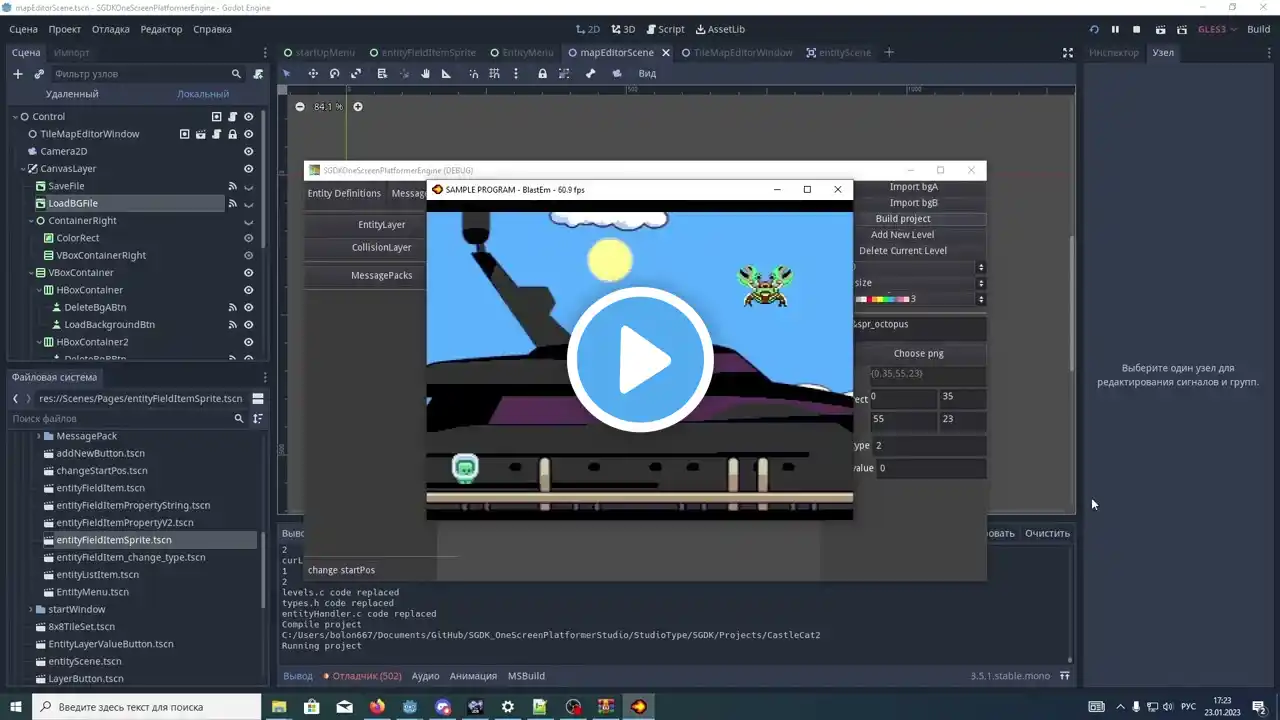This screenshot has width=1280, height=720.
Task: Choose the Scale Mode tool
Action: (x=356, y=73)
